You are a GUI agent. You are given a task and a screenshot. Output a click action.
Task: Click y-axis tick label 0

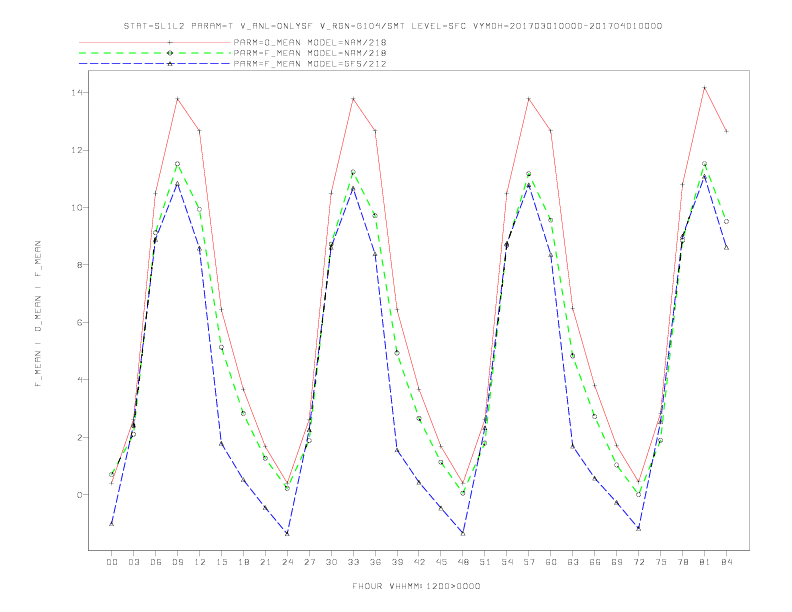click(x=79, y=495)
